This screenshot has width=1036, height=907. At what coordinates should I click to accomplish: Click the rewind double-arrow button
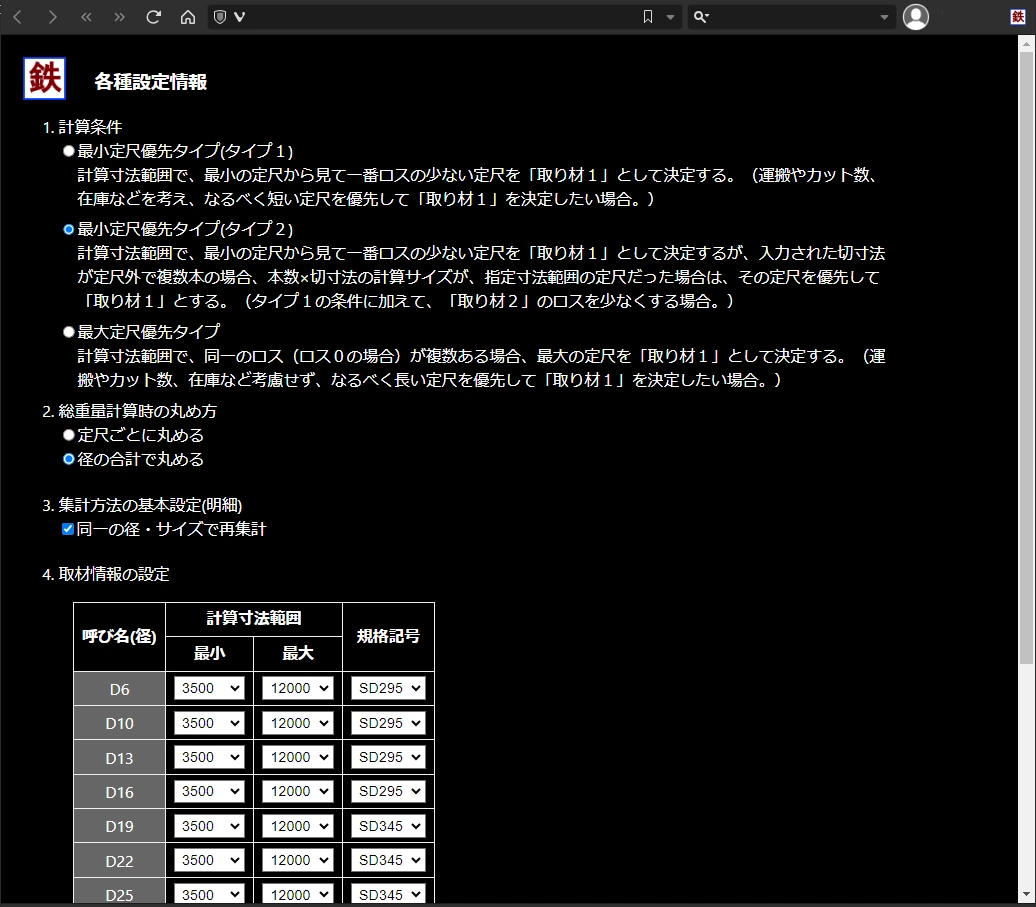pyautogui.click(x=86, y=17)
